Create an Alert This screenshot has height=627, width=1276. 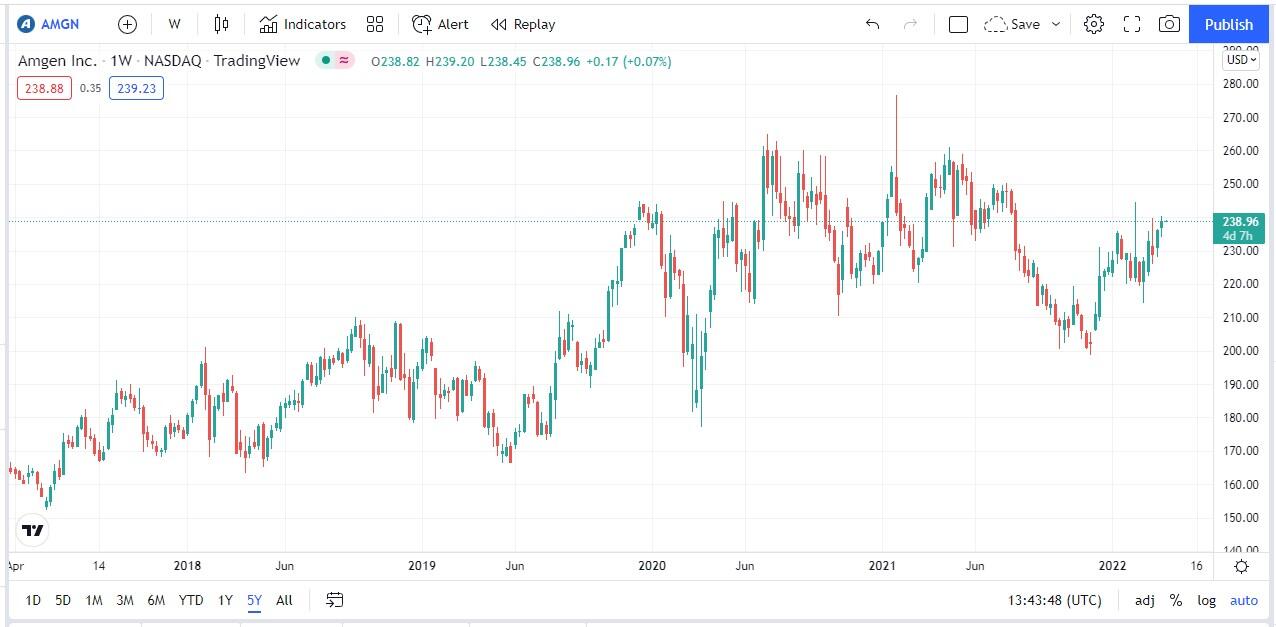(440, 24)
